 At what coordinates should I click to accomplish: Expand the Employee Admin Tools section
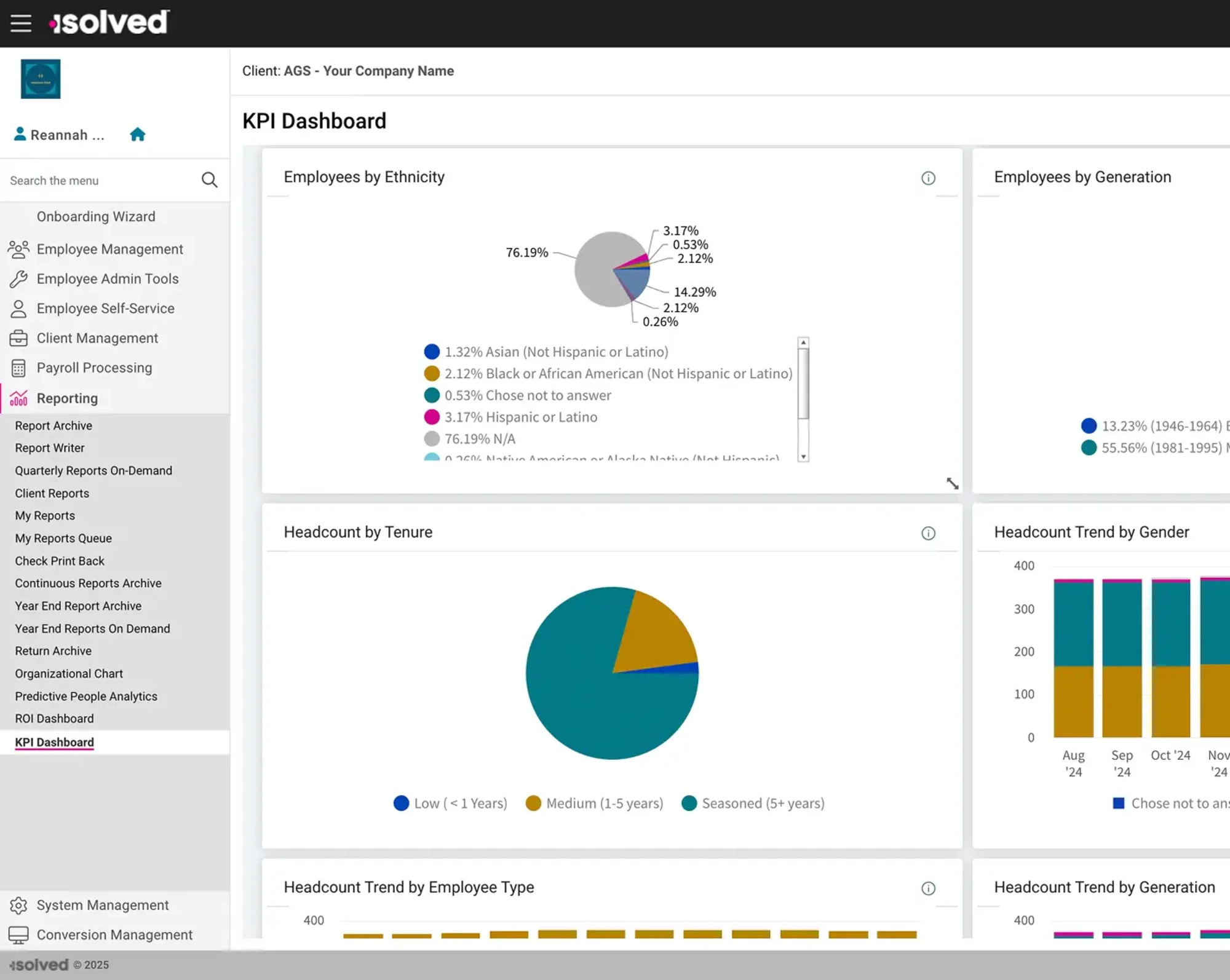click(106, 279)
